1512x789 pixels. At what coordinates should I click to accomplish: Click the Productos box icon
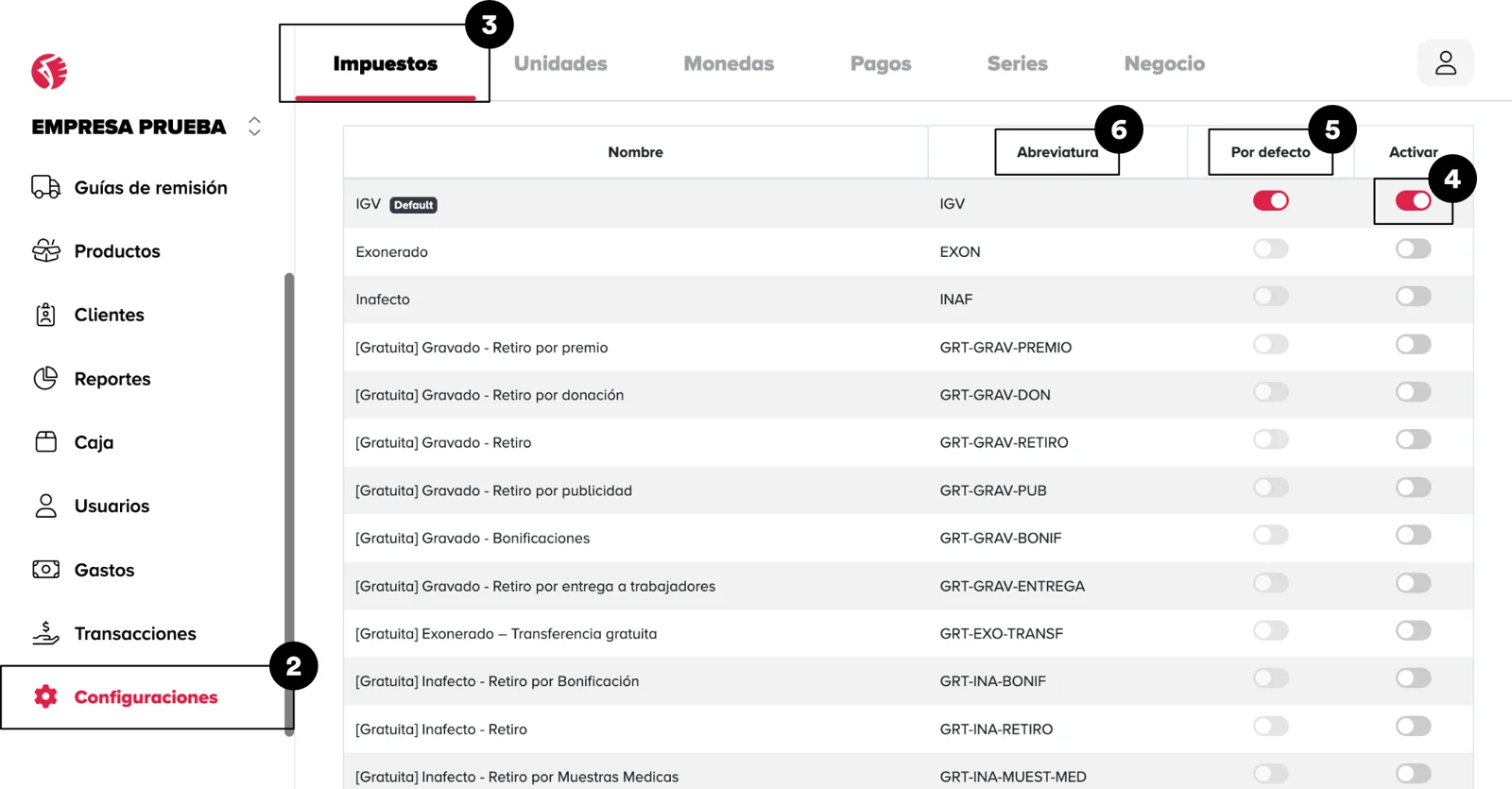tap(45, 250)
